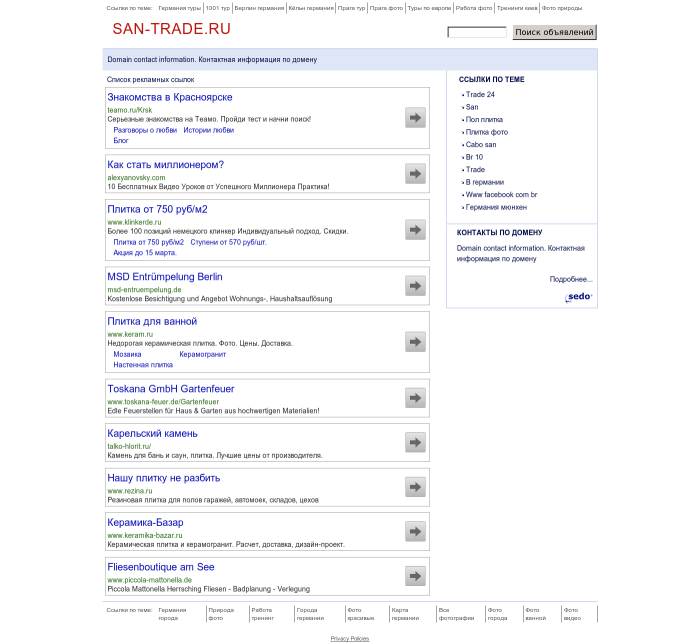Open Trade 24 in related links sidebar
Image resolution: width=700 pixels, height=644 pixels.
(x=480, y=94)
